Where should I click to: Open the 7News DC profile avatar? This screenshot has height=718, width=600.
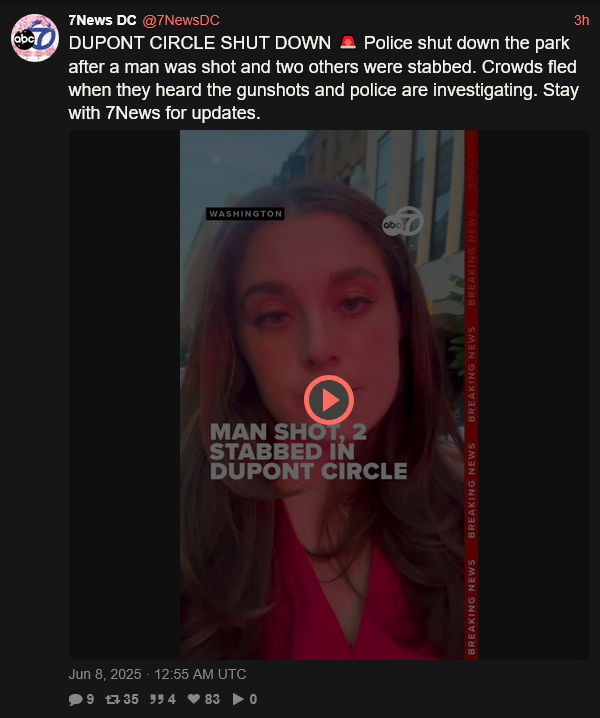pos(35,38)
